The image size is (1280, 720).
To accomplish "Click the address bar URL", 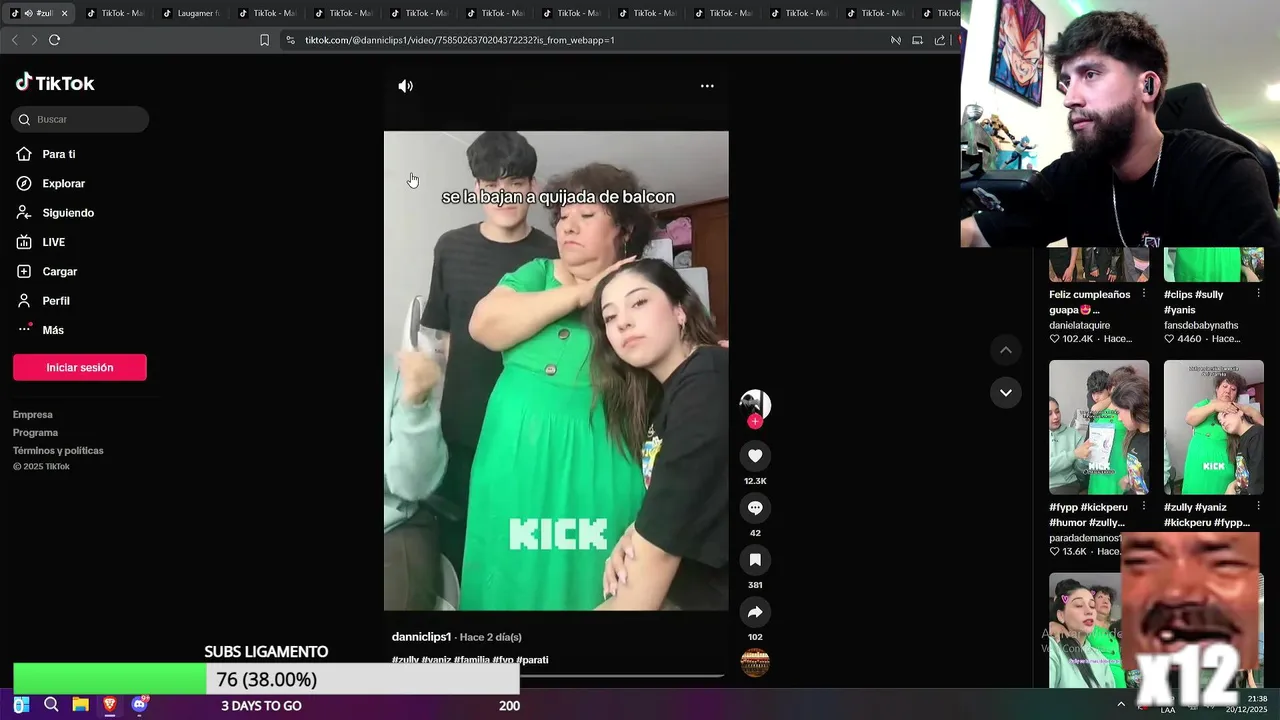I will [460, 40].
